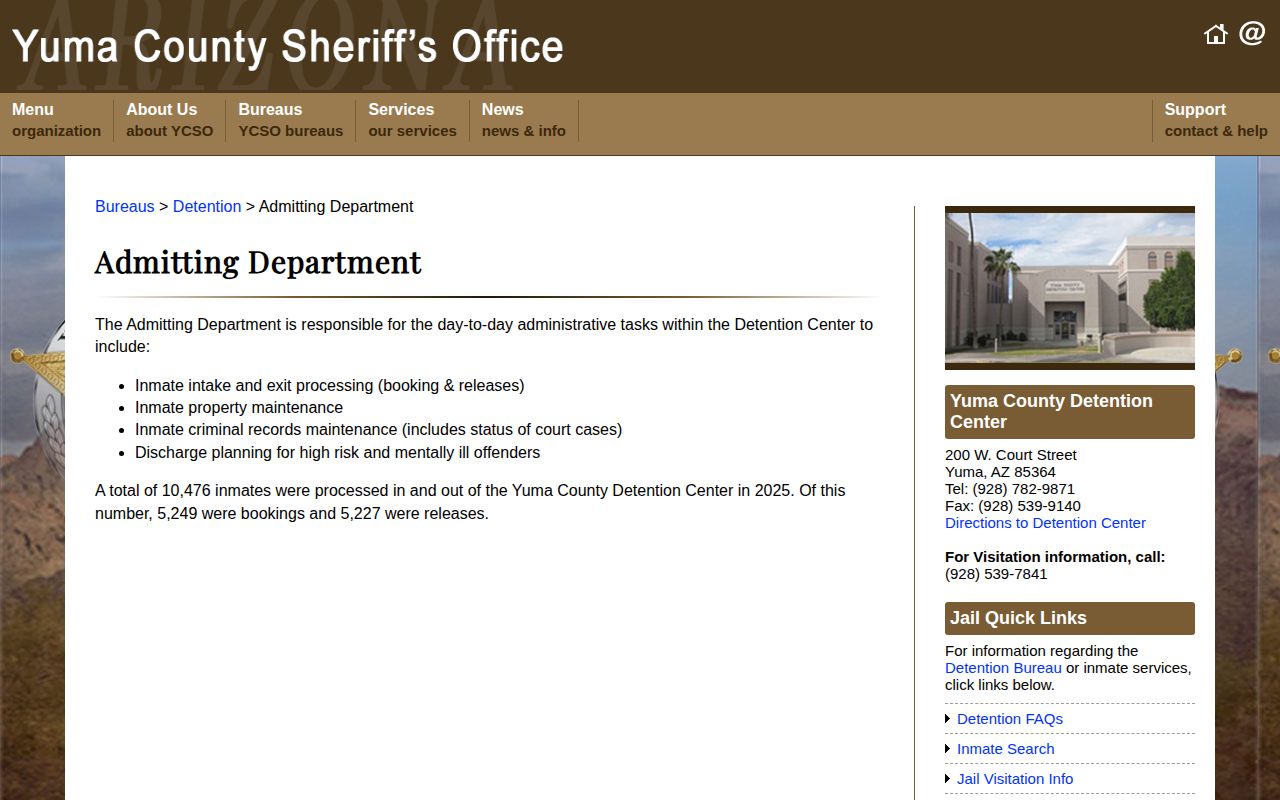This screenshot has height=800, width=1280.
Task: Click the home icon in header
Action: click(1215, 35)
